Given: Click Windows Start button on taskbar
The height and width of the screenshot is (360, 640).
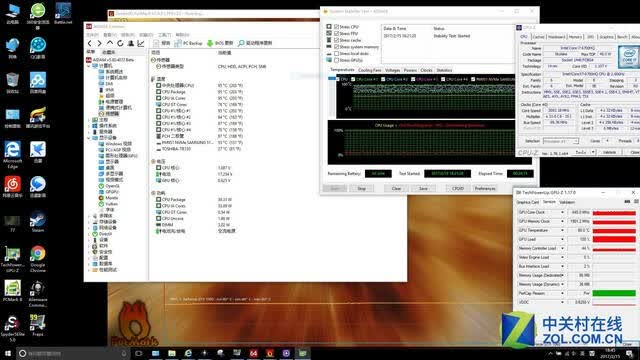Looking at the screenshot, I should (x=8, y=353).
